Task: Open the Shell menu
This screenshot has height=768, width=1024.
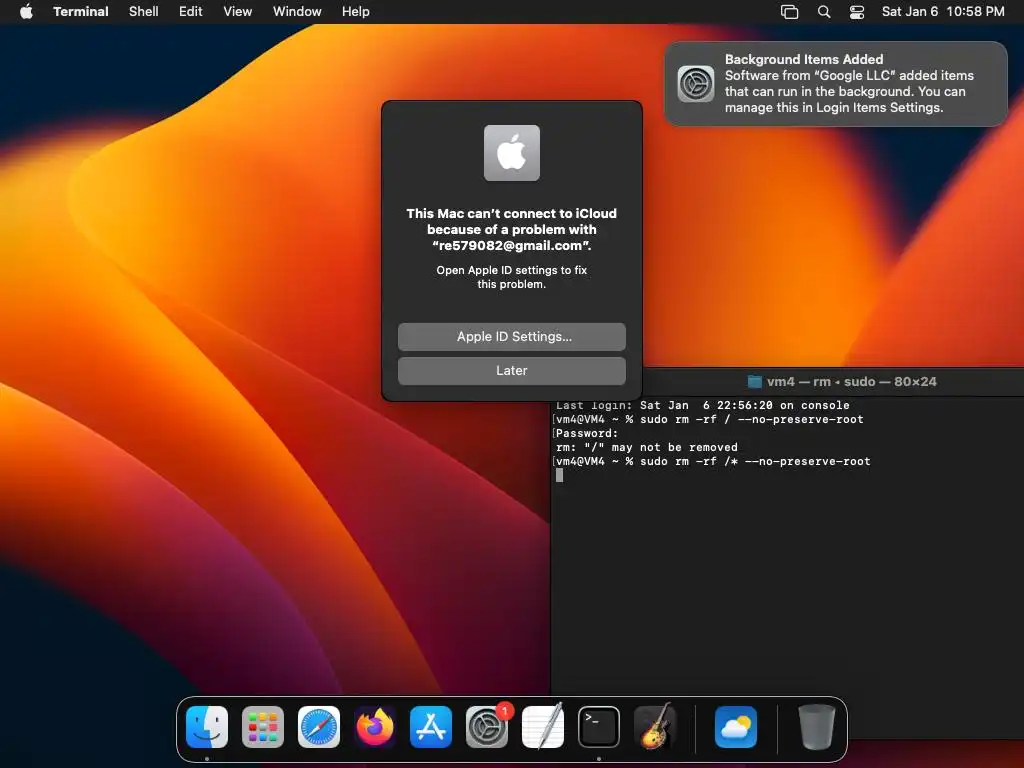Action: (x=143, y=12)
